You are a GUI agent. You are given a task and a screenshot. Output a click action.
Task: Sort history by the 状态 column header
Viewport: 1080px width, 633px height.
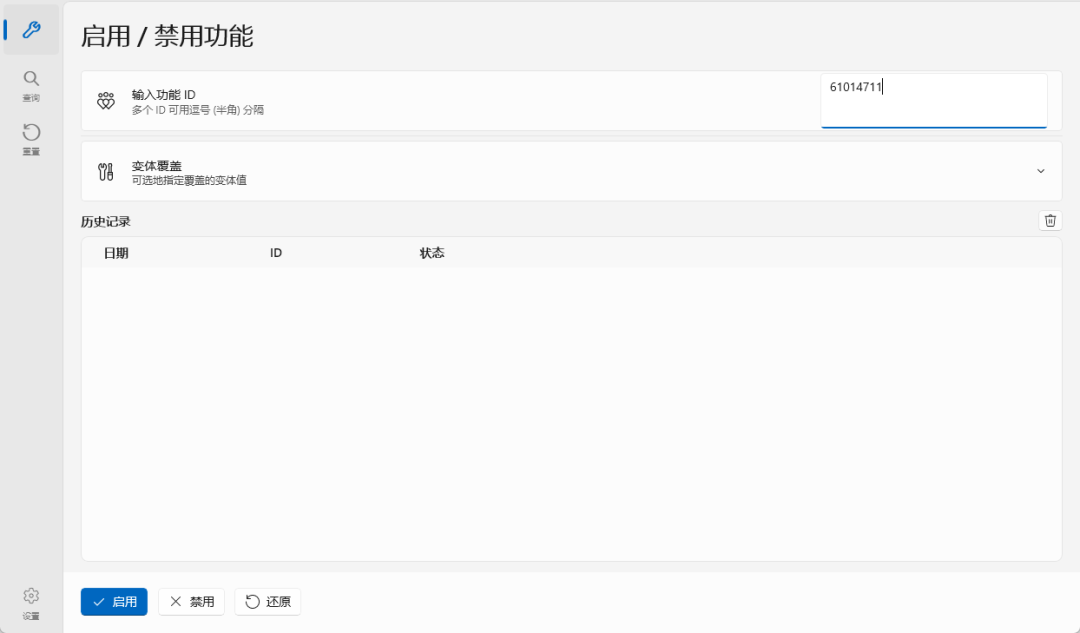(432, 253)
